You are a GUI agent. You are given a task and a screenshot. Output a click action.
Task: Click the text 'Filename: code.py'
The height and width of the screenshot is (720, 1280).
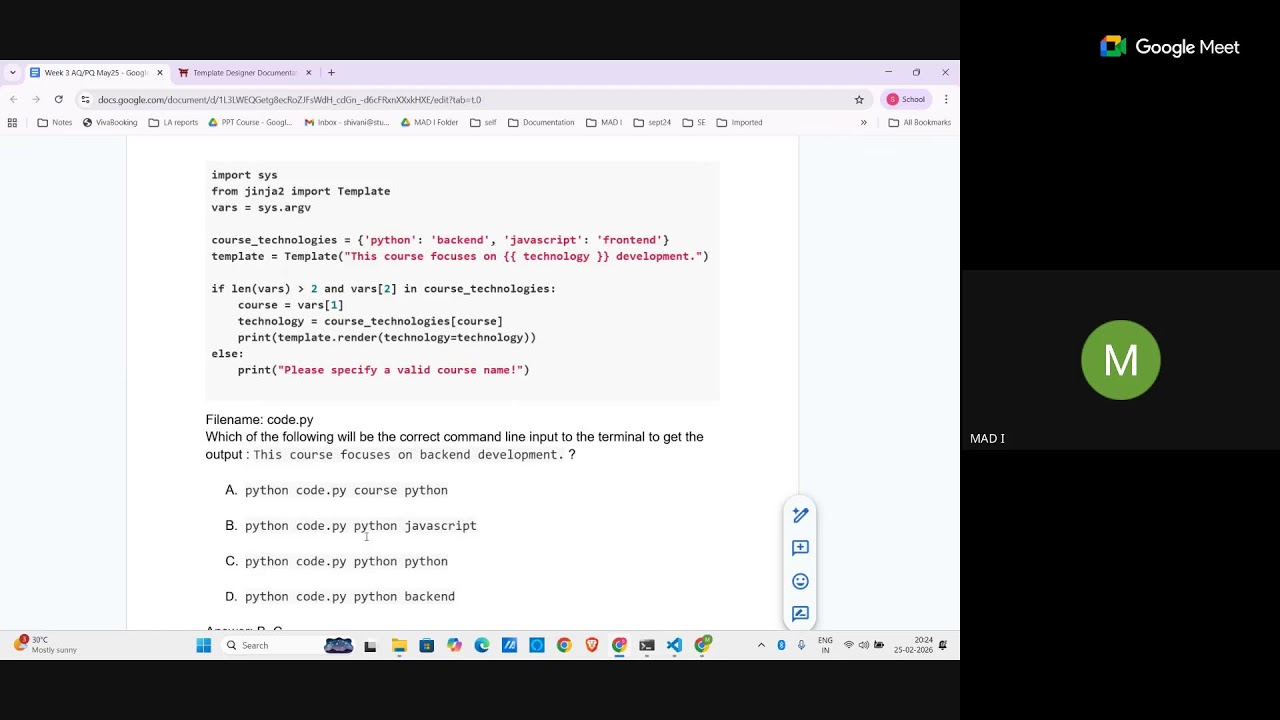coord(260,420)
